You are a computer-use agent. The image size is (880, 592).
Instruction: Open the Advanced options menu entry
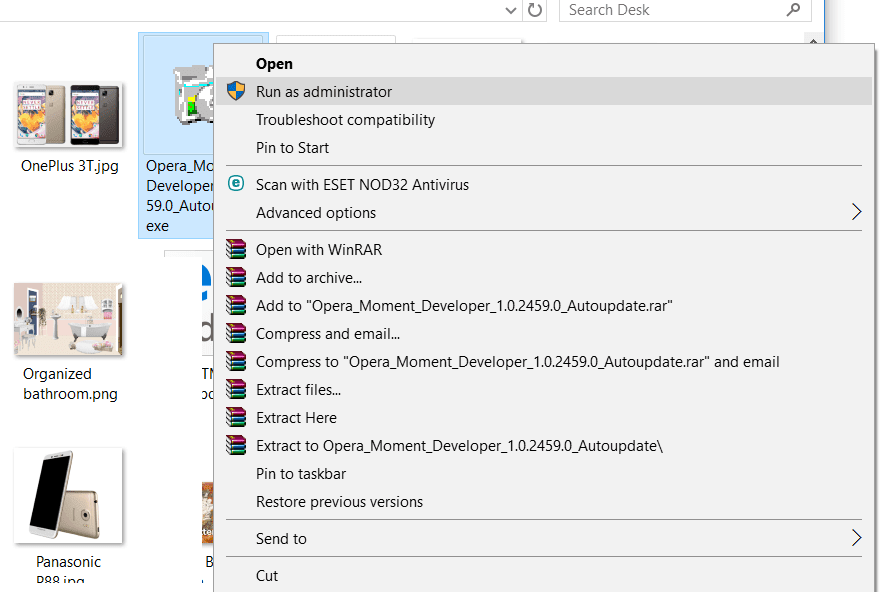[543, 213]
